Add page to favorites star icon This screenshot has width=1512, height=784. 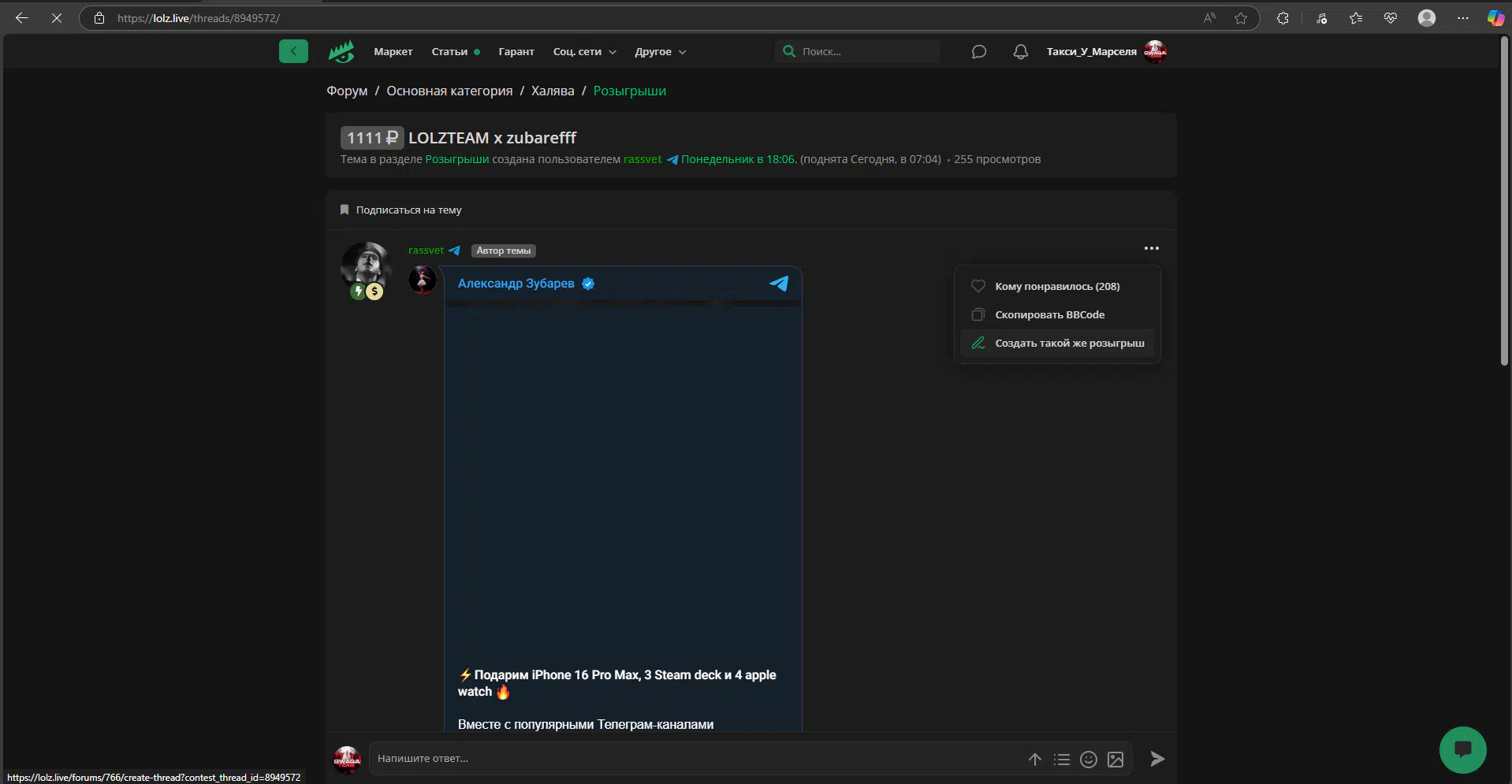1241,18
